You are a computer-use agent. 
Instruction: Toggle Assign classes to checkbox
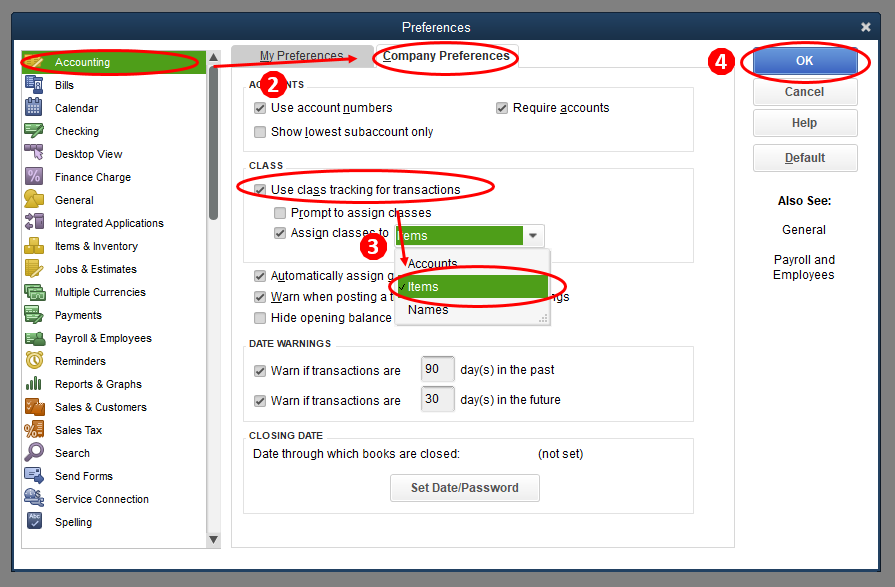pos(280,233)
